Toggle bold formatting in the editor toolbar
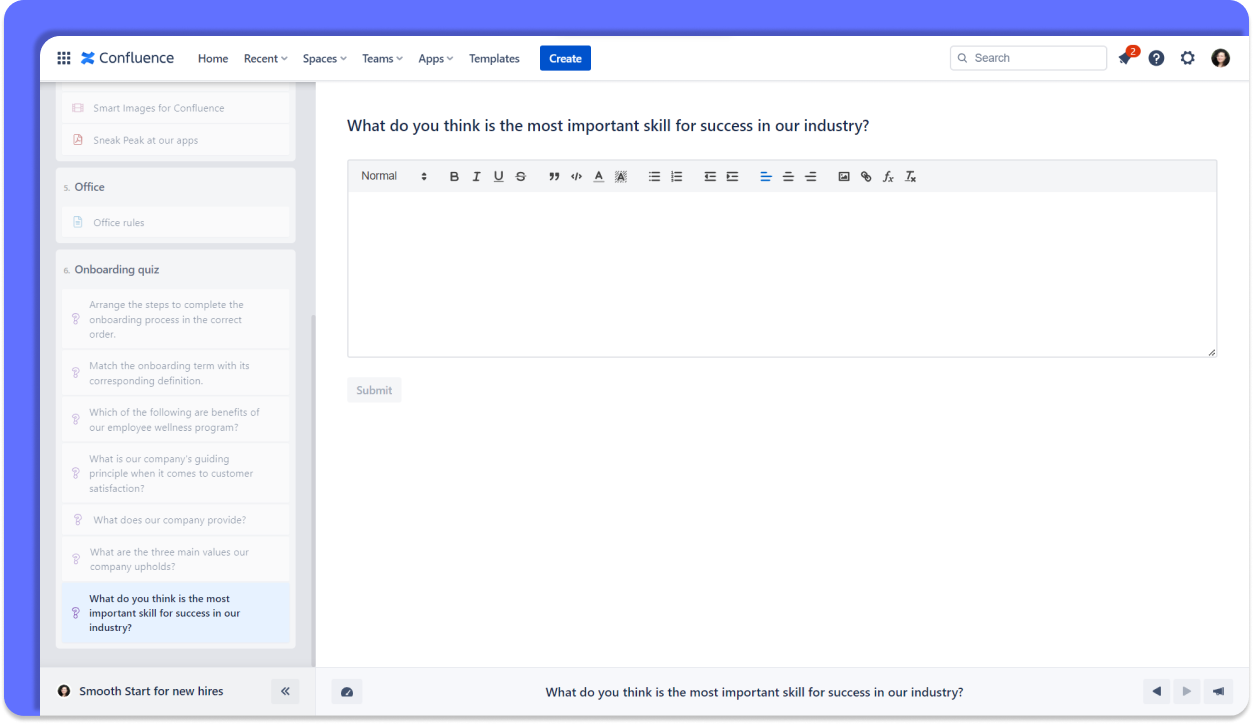1253x724 pixels. [454, 177]
